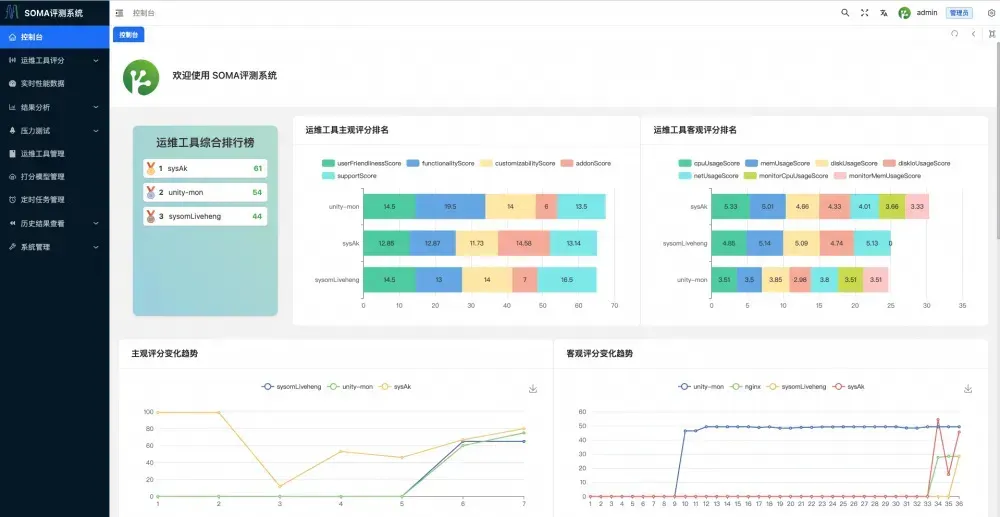Open the language translation icon
Image resolution: width=1000 pixels, height=517 pixels.
pyautogui.click(x=884, y=13)
